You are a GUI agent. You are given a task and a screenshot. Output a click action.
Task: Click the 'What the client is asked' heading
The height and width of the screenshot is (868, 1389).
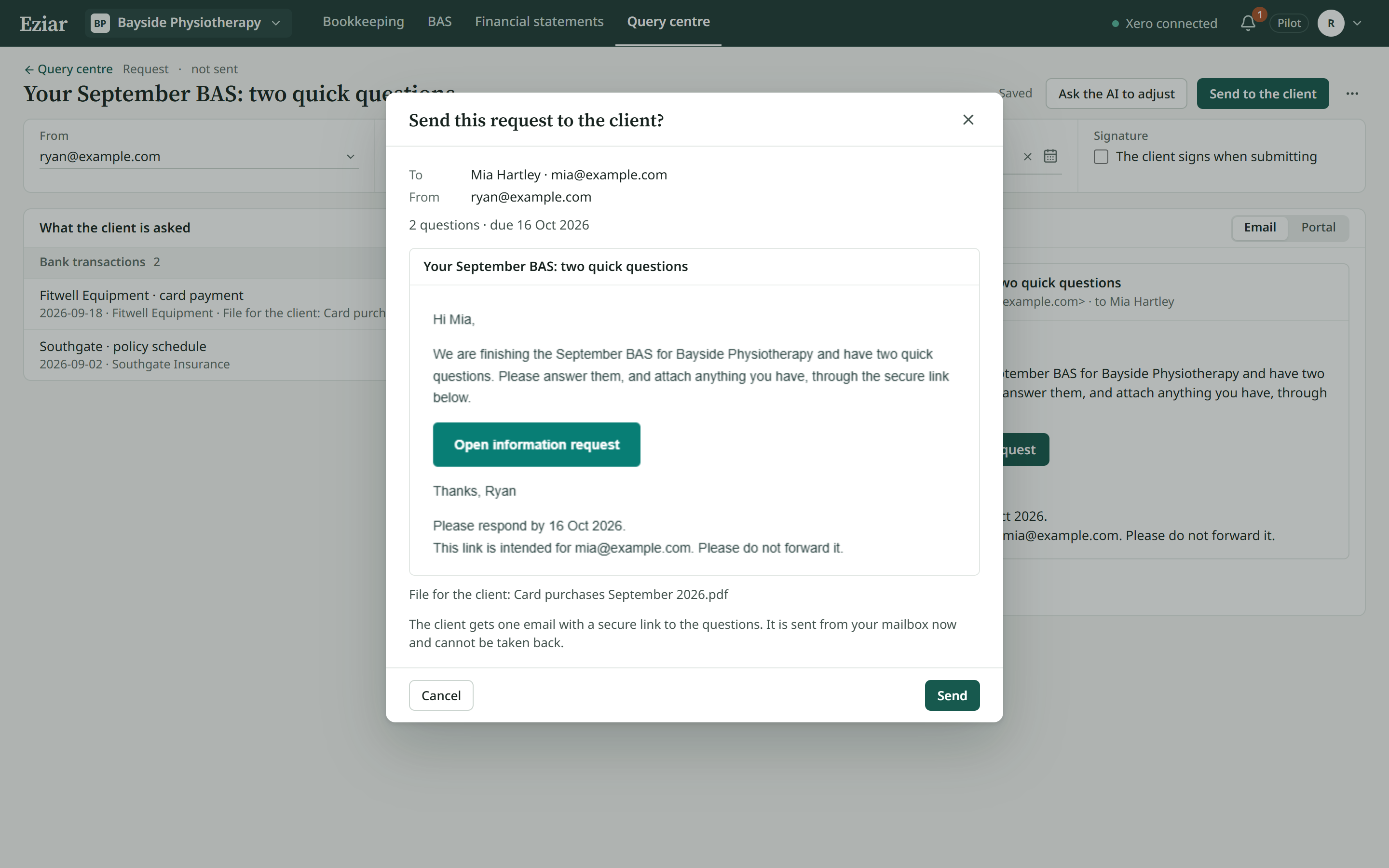click(x=115, y=228)
